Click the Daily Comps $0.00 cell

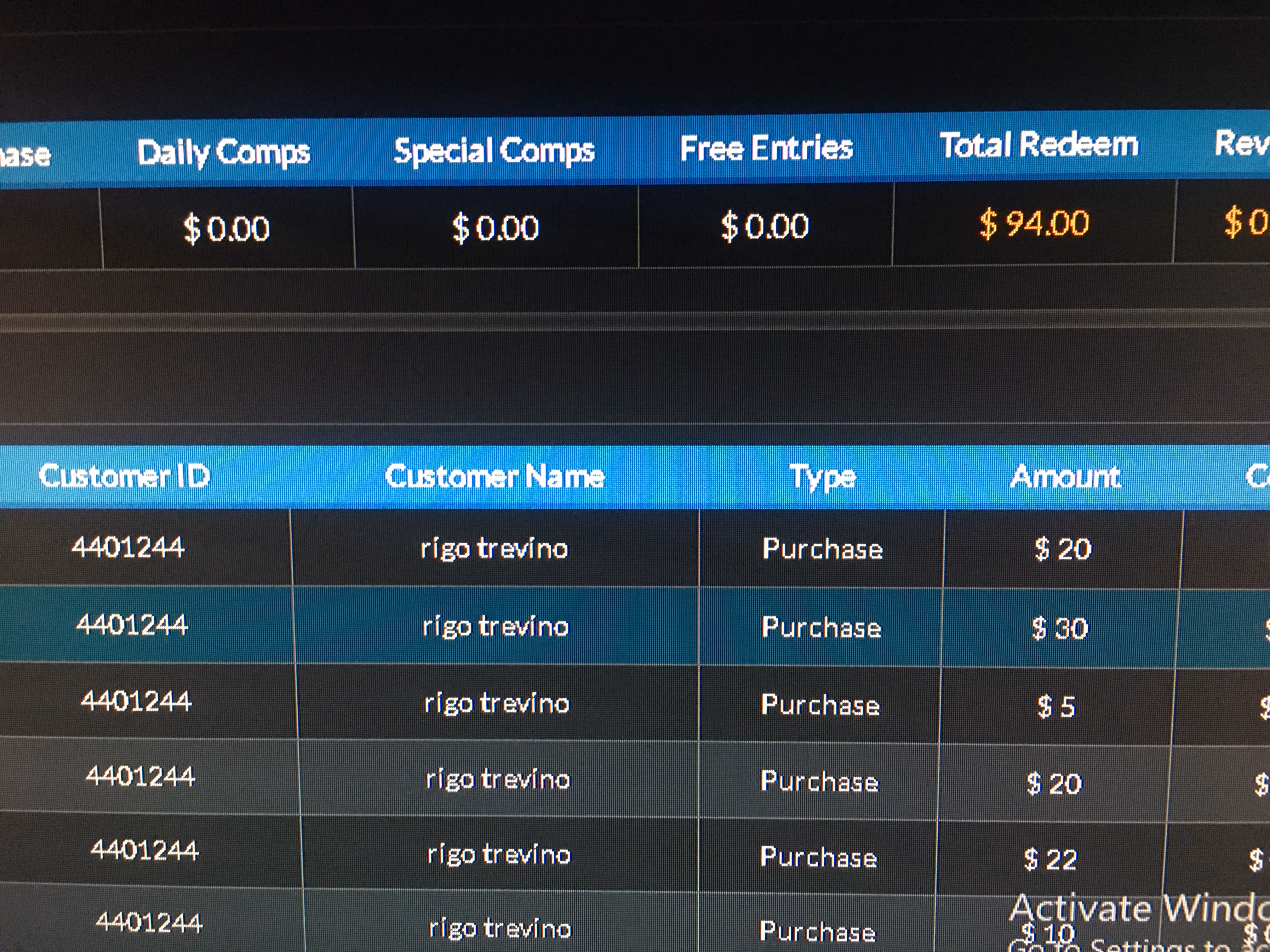tap(226, 228)
